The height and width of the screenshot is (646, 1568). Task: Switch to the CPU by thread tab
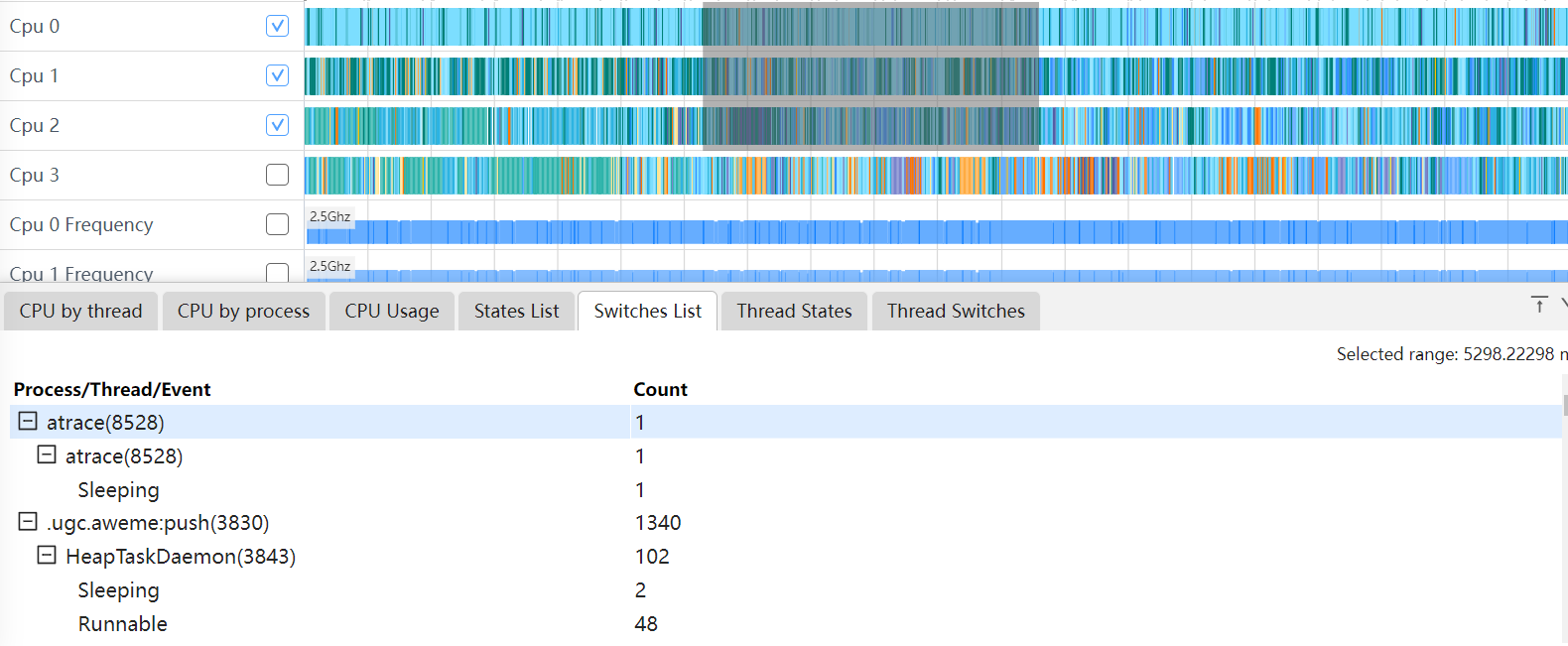80,312
